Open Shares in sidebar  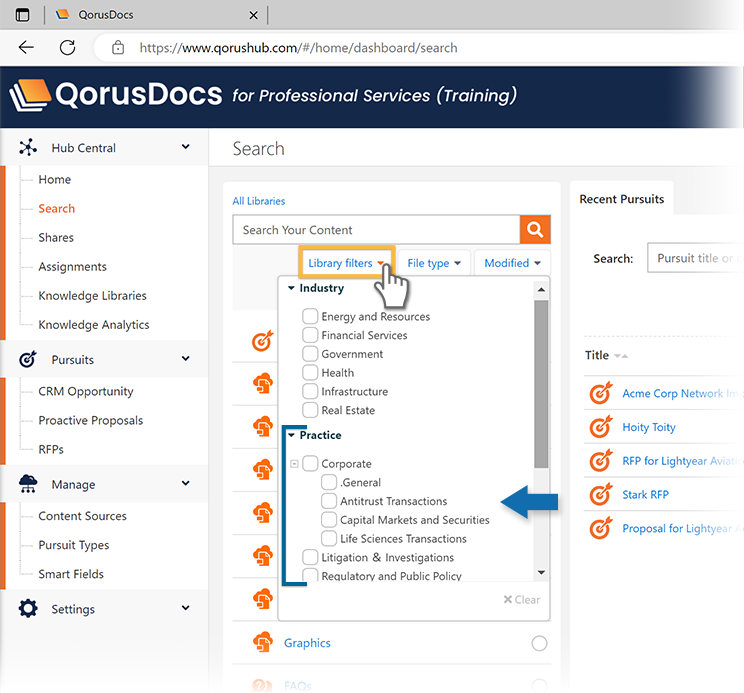point(56,237)
